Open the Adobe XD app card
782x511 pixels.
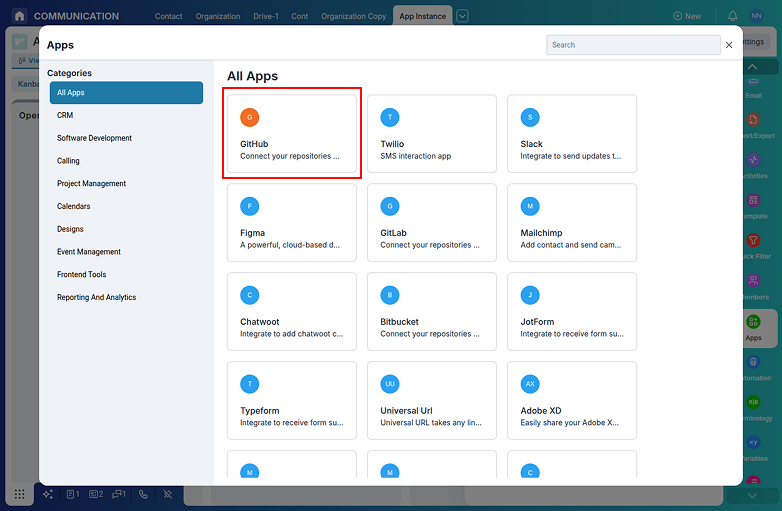click(x=572, y=400)
